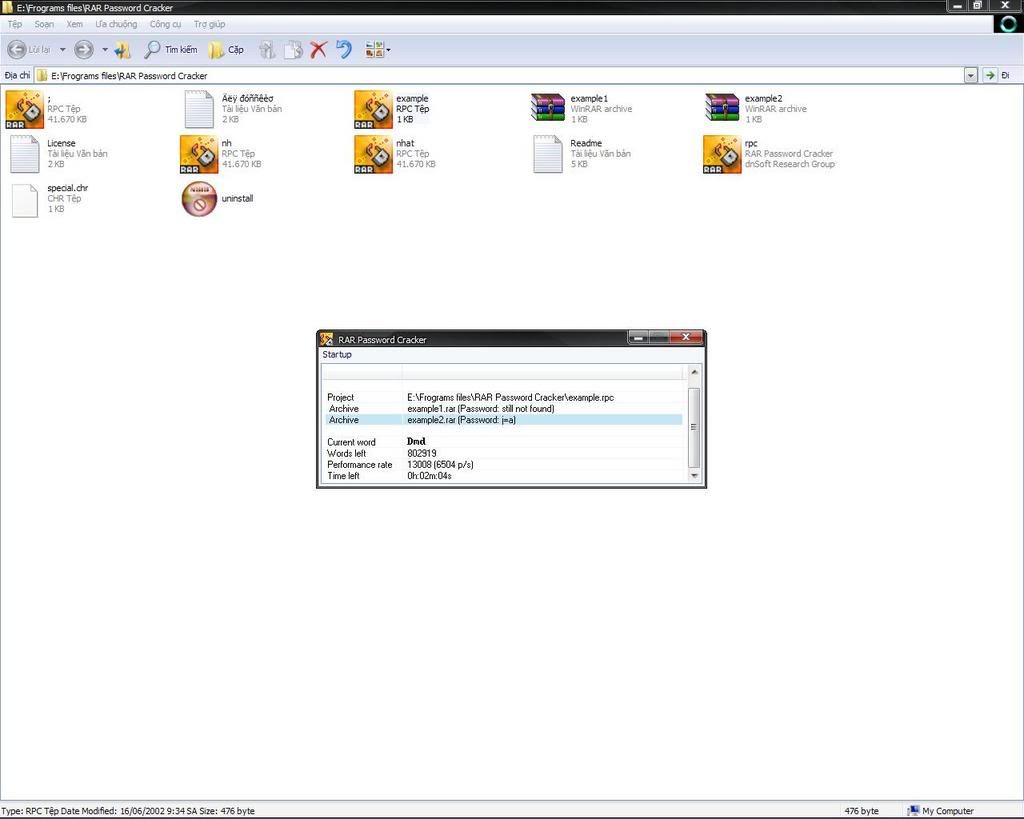Open the Views dropdown button

377,50
